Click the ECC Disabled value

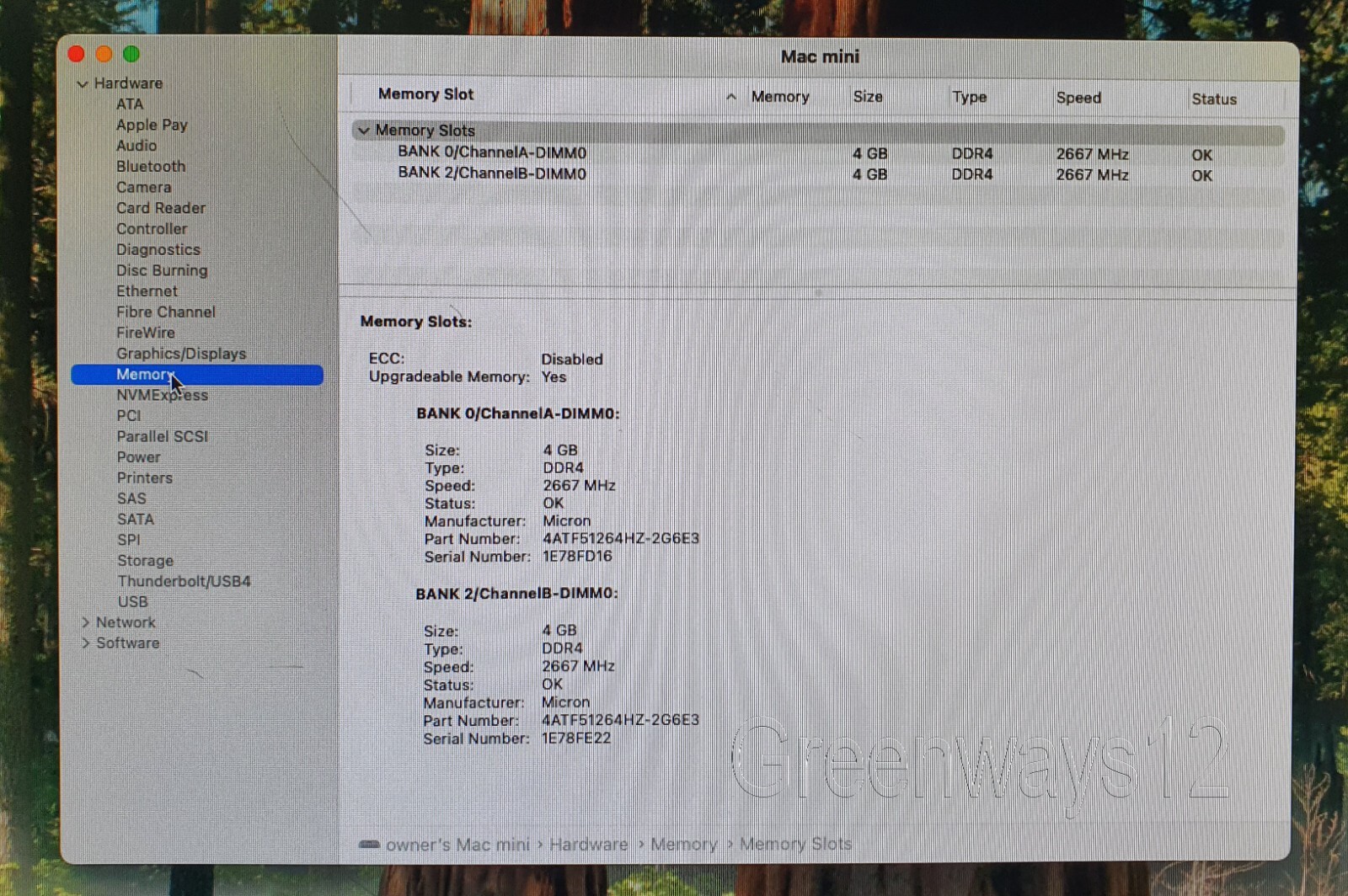pyautogui.click(x=572, y=360)
